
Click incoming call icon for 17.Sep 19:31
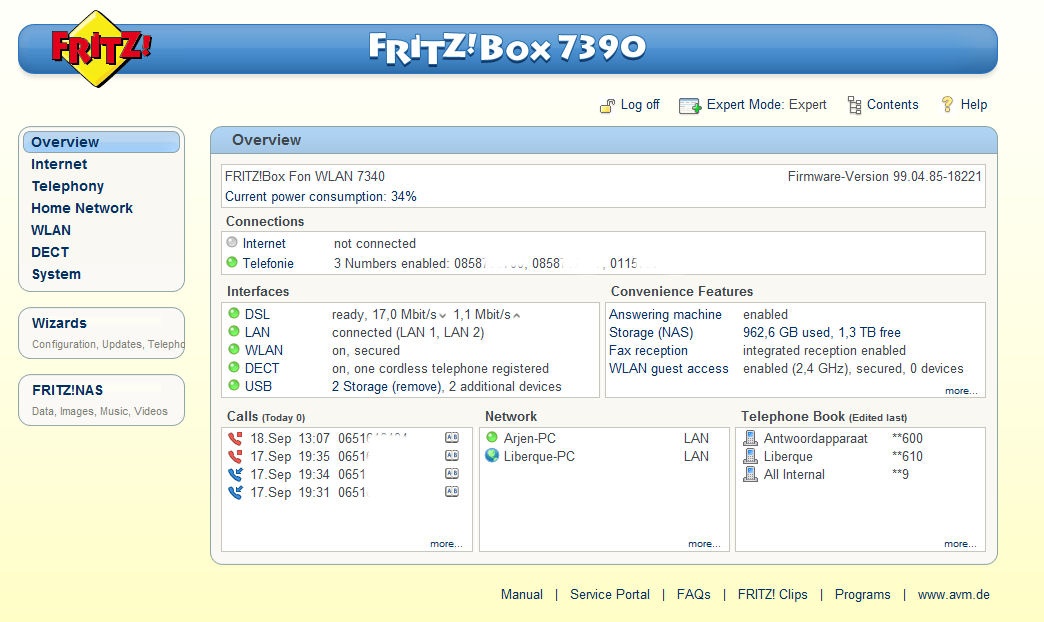[x=235, y=492]
